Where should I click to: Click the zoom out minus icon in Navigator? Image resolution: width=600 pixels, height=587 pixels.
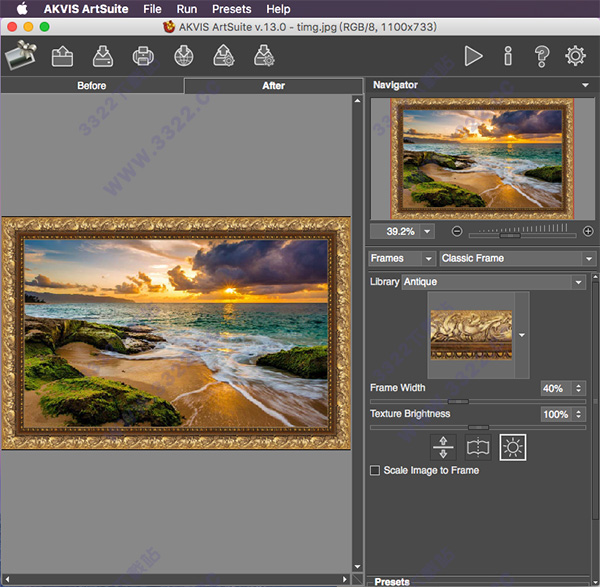click(x=457, y=231)
